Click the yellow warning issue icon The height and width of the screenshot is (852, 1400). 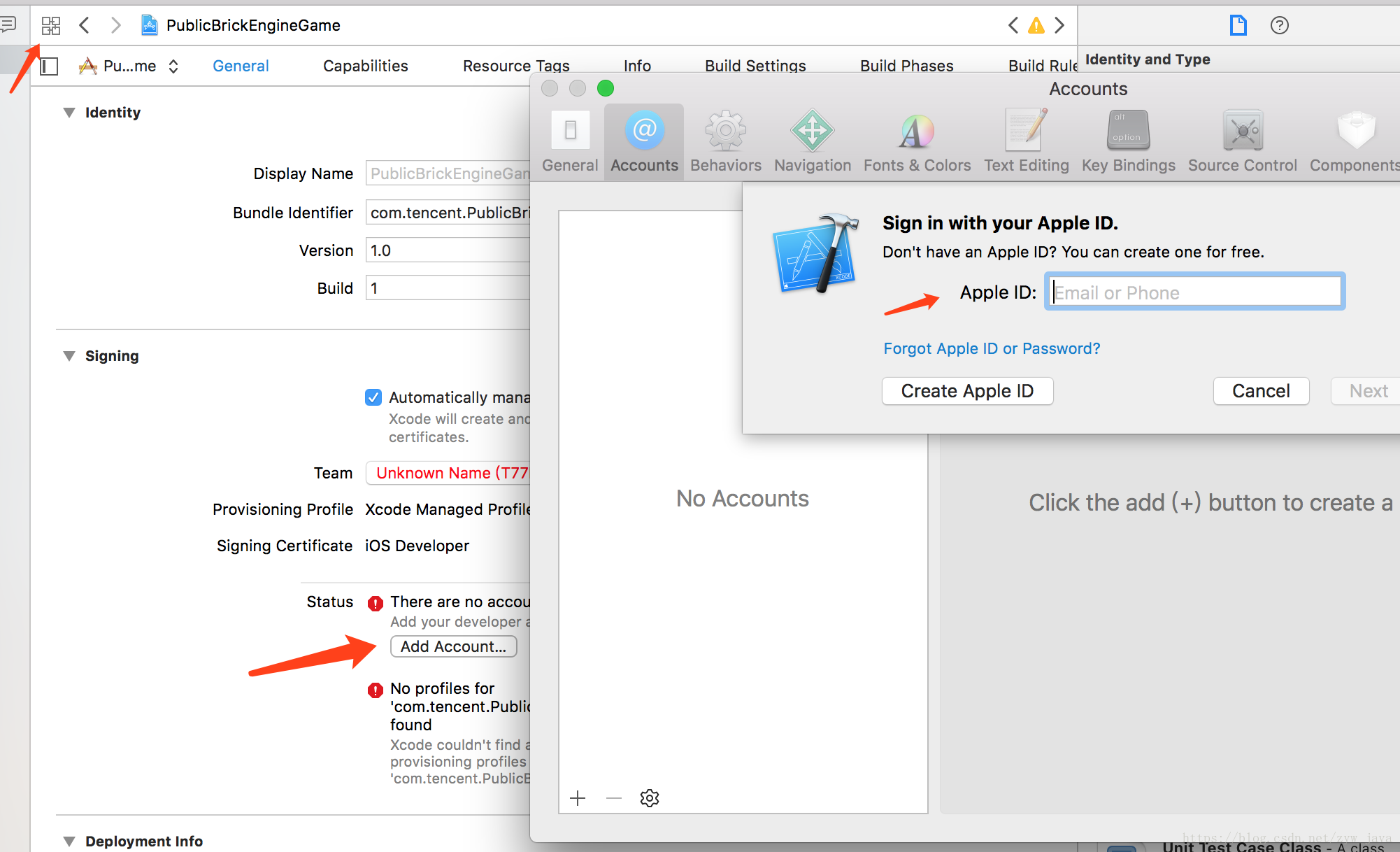(x=1036, y=26)
